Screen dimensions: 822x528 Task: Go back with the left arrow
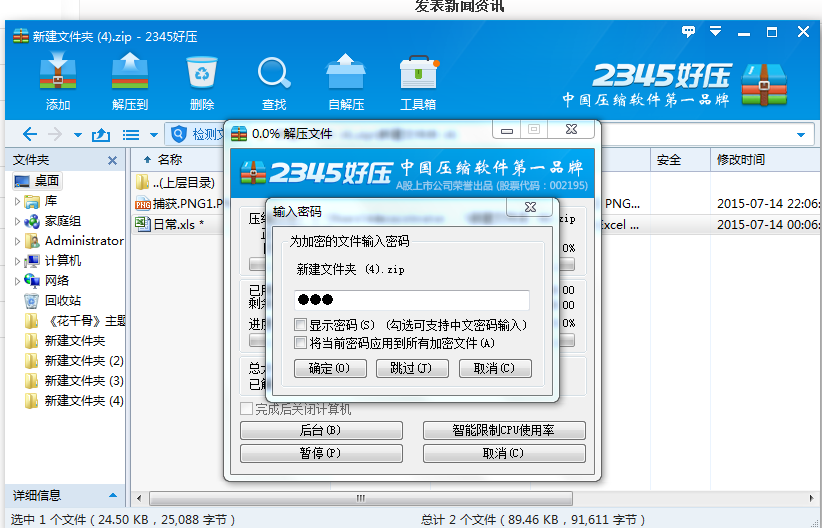tap(29, 134)
